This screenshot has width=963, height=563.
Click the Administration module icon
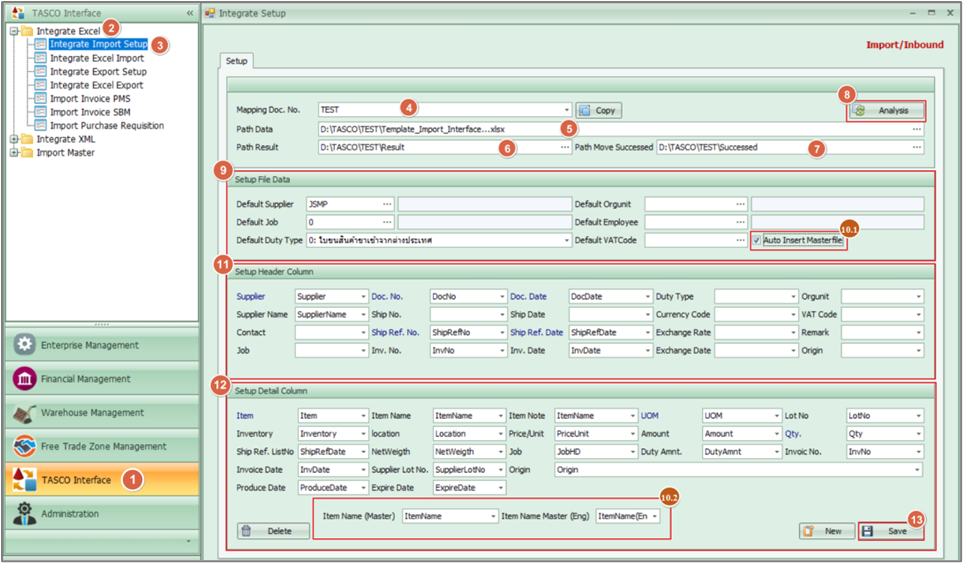pos(25,514)
